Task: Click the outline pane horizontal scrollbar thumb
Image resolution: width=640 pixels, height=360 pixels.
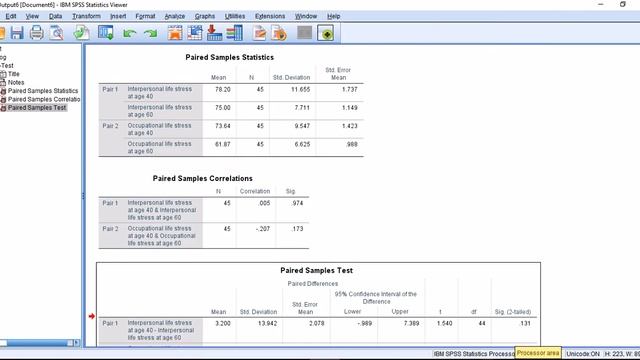Action: point(37,343)
